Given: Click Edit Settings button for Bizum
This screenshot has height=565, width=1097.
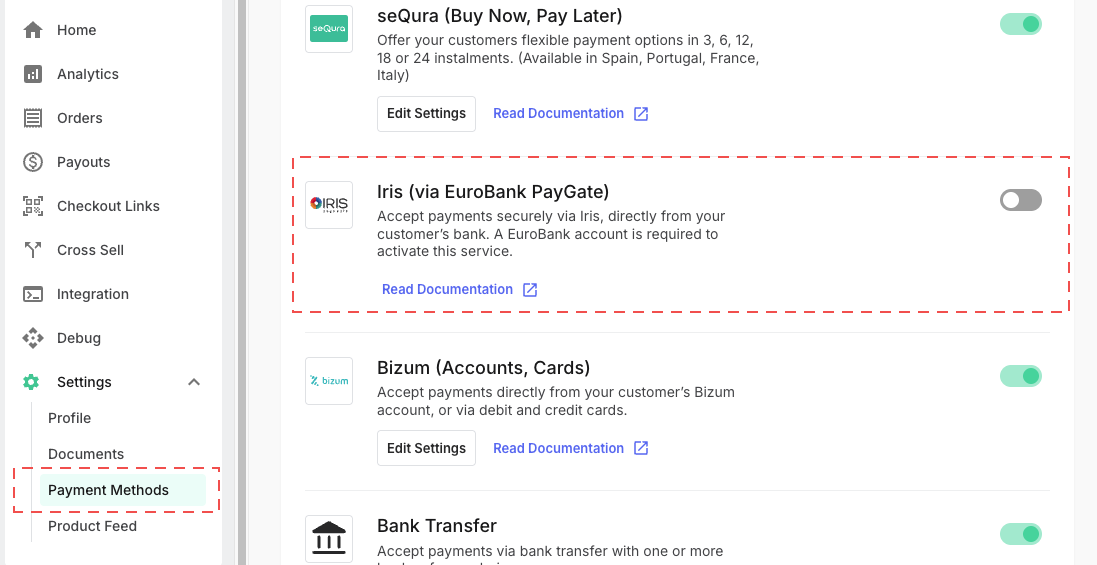Looking at the screenshot, I should 426,448.
